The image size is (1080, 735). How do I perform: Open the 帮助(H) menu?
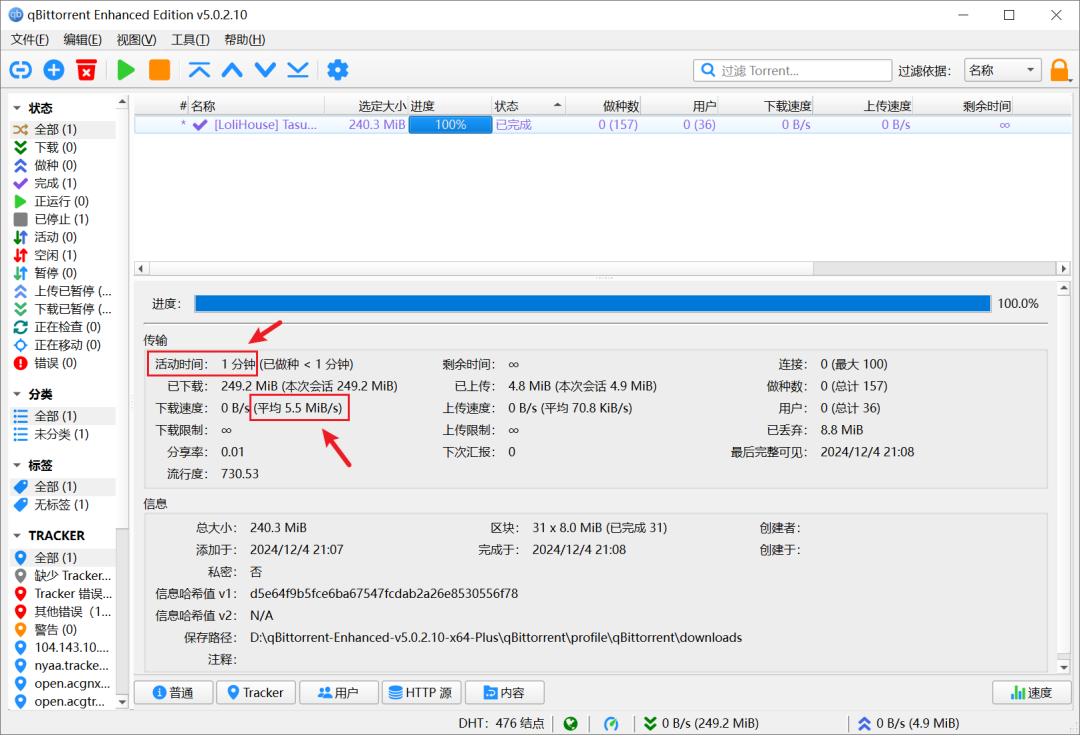[x=245, y=40]
